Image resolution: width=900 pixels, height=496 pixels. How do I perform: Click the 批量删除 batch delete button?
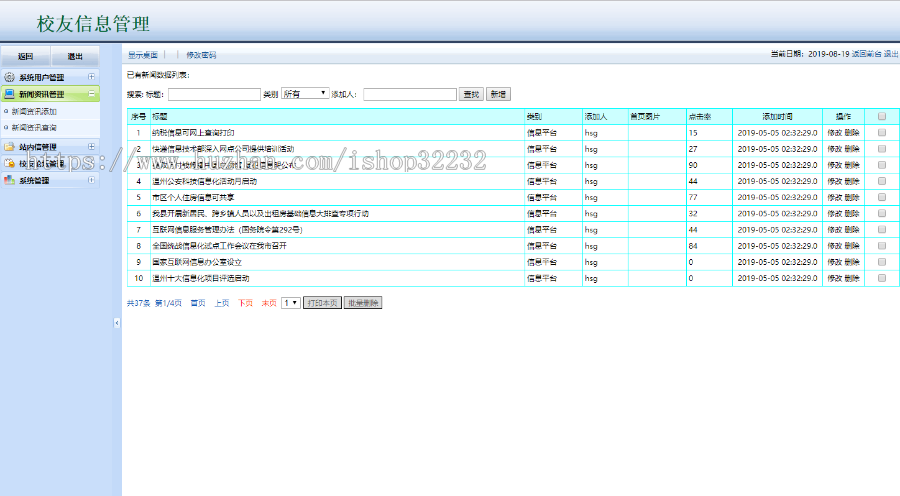pos(362,302)
